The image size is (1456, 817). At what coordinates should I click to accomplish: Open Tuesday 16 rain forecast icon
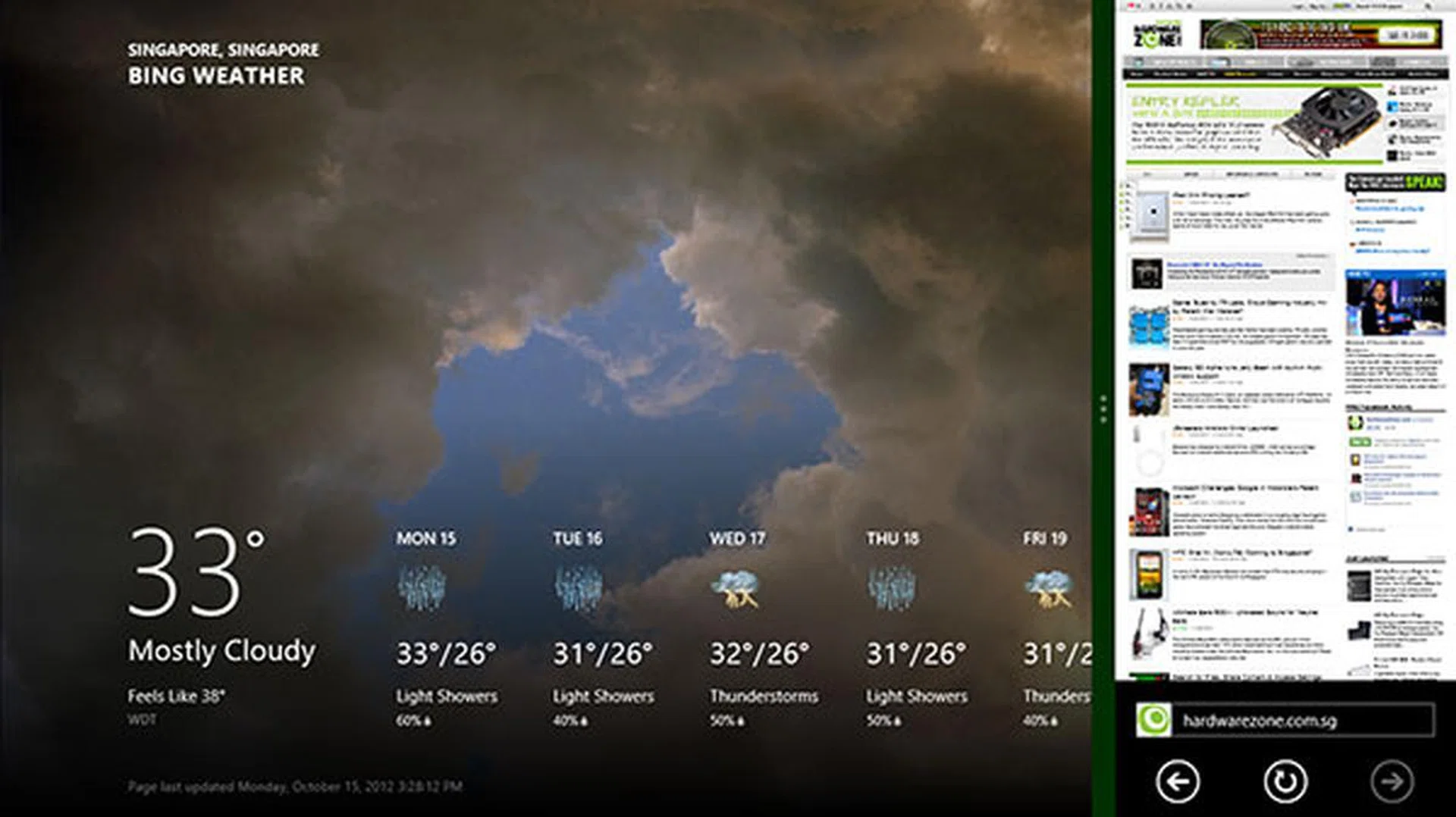click(579, 587)
